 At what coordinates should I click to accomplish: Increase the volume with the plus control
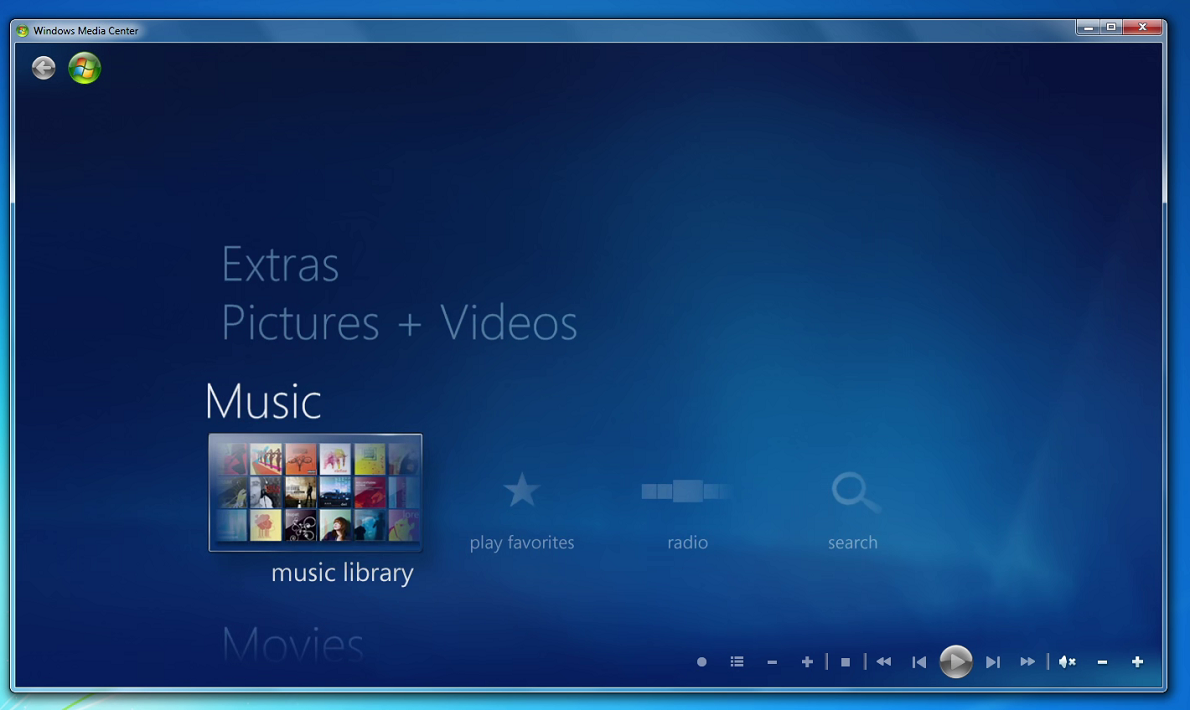coord(1137,661)
